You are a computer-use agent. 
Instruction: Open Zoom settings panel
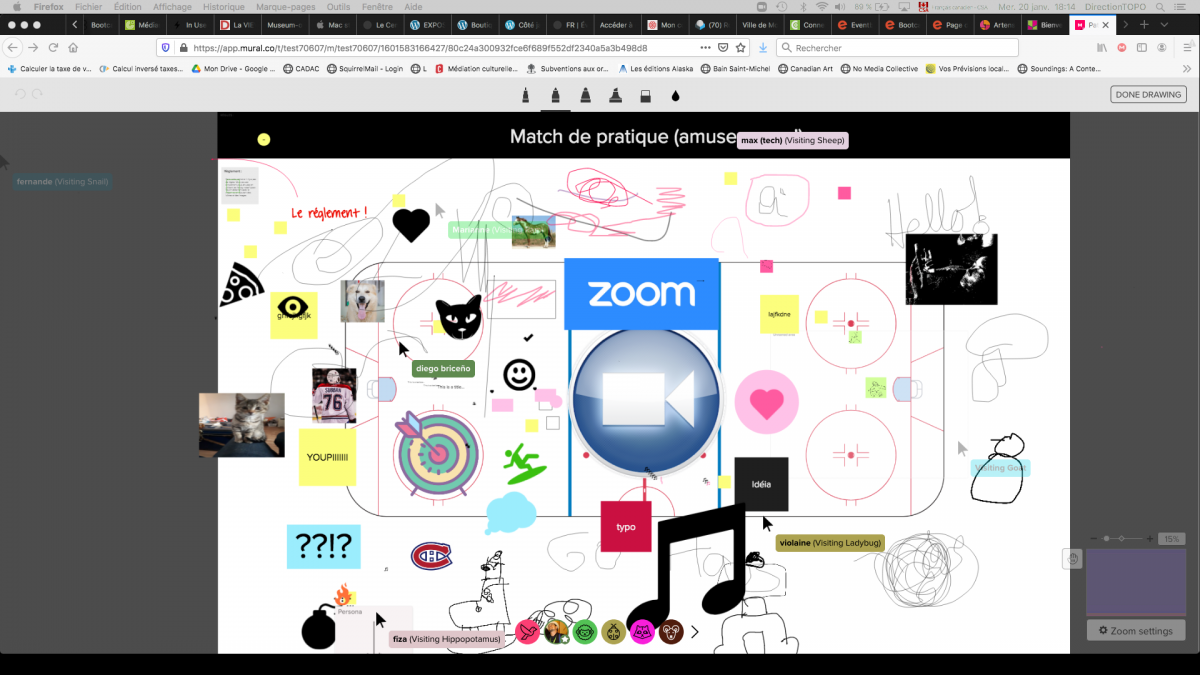pyautogui.click(x=1135, y=631)
